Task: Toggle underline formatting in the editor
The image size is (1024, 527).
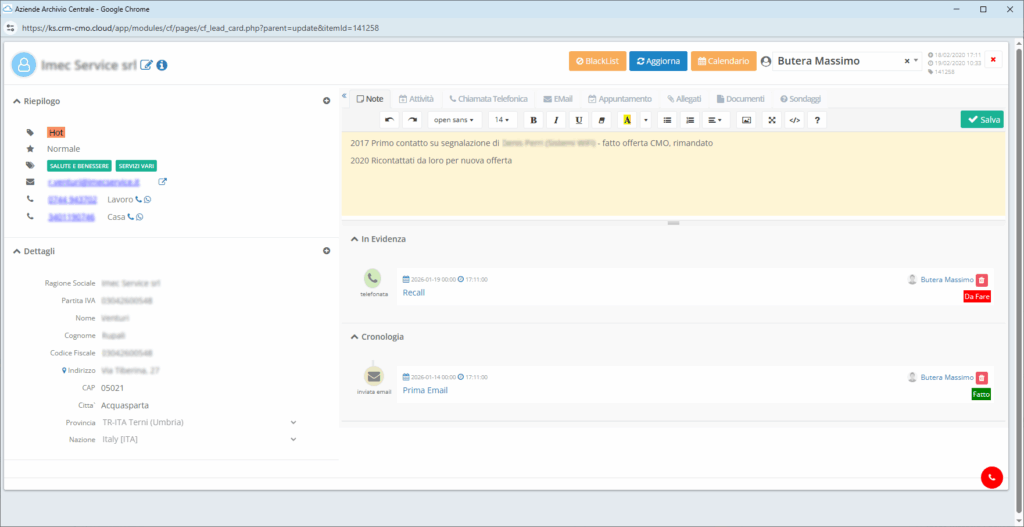Action: tap(579, 120)
